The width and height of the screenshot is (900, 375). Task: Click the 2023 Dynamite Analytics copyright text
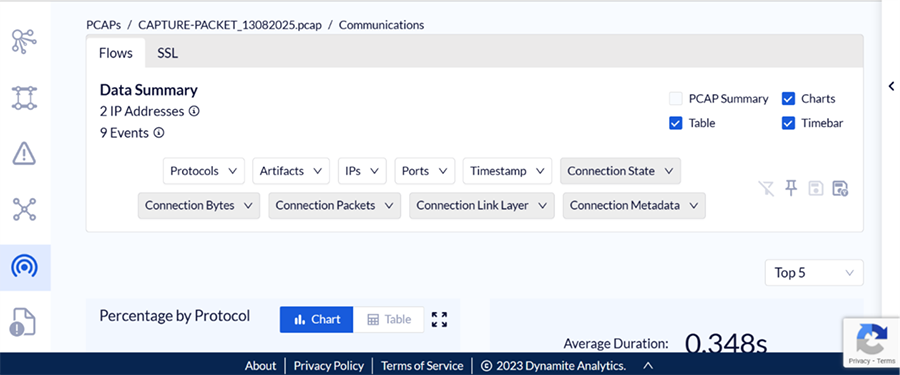click(x=553, y=366)
